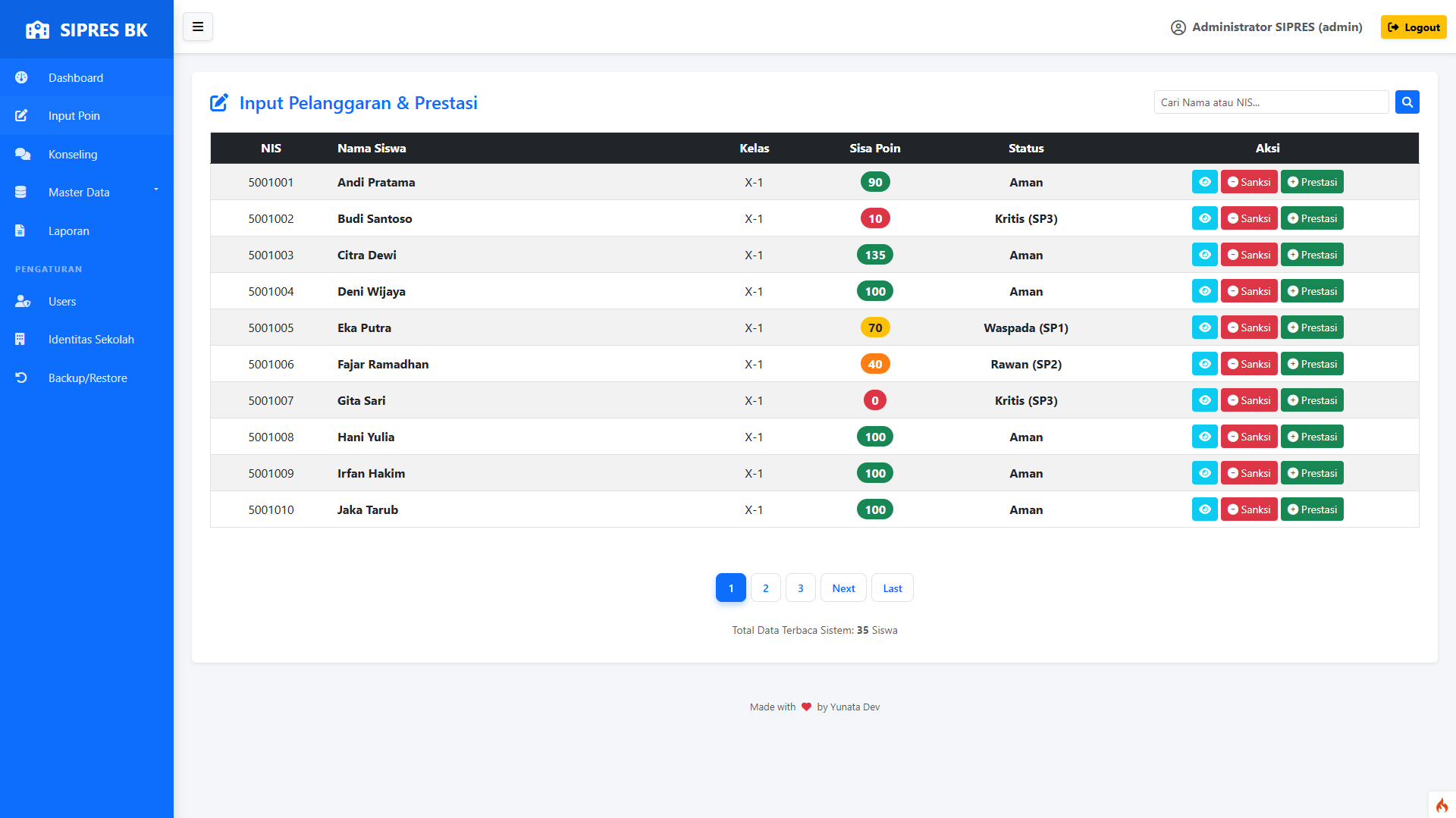Open the Dashboard menu item
The height and width of the screenshot is (818, 1456).
(76, 78)
